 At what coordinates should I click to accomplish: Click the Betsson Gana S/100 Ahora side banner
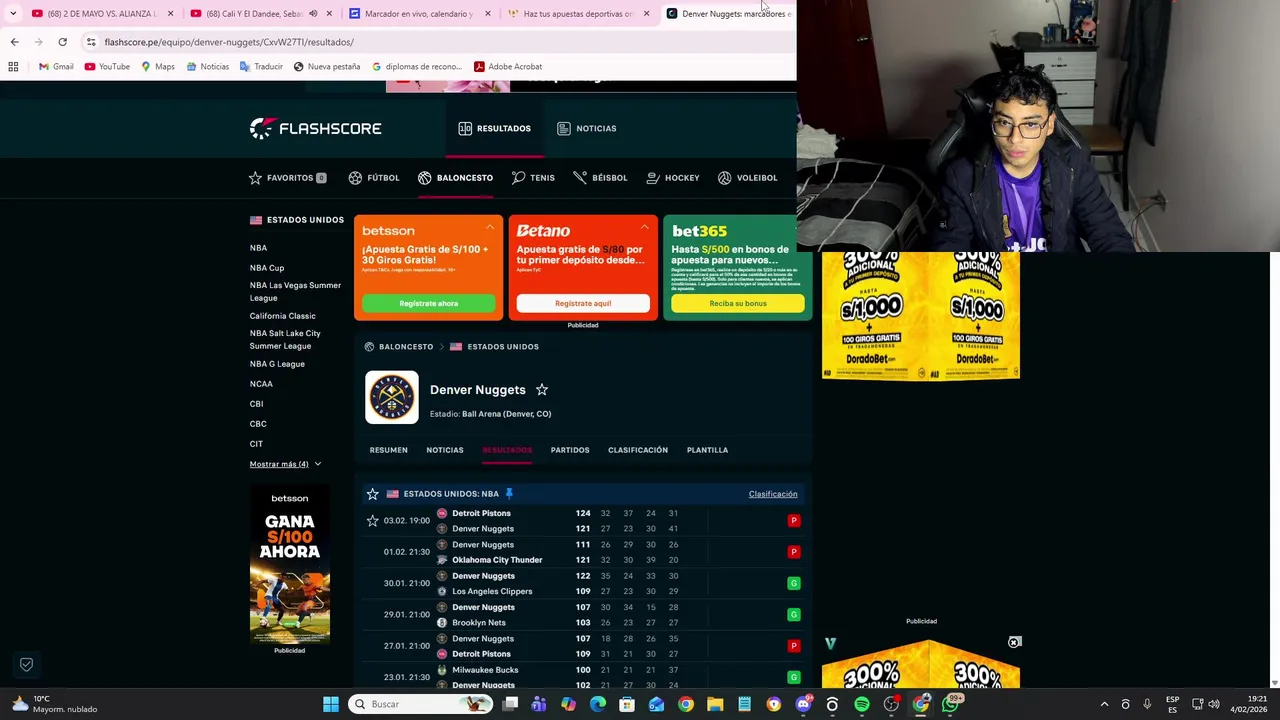pos(290,565)
